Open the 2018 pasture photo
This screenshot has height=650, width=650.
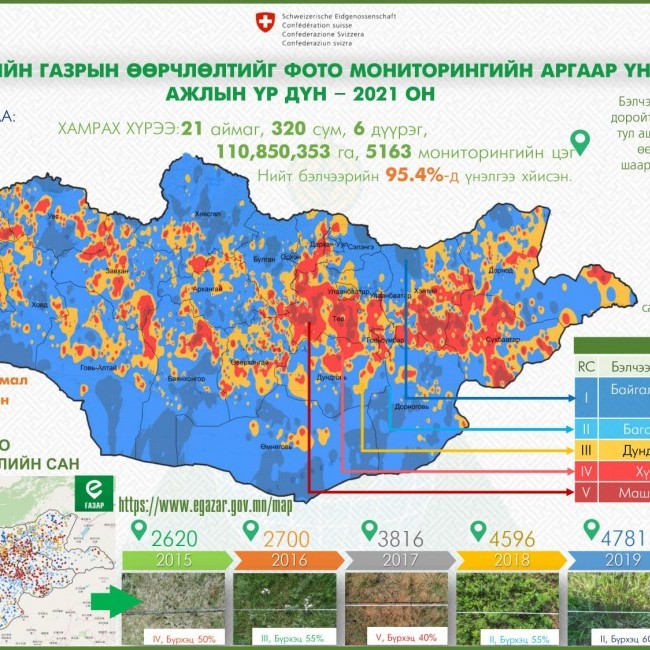[x=507, y=609]
